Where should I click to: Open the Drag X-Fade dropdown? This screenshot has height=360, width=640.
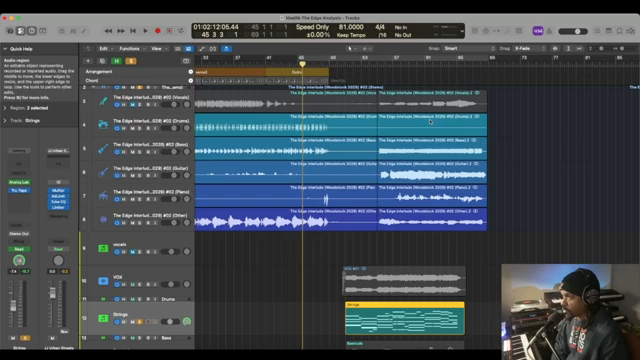[529, 49]
